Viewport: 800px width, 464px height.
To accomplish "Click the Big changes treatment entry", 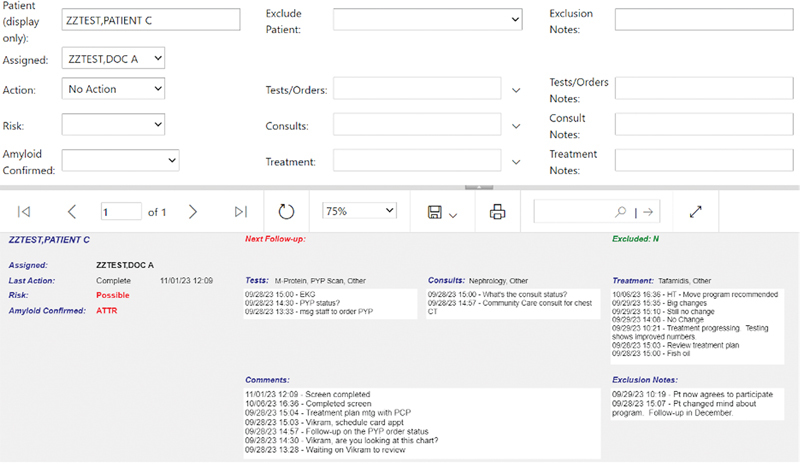I will click(x=660, y=303).
